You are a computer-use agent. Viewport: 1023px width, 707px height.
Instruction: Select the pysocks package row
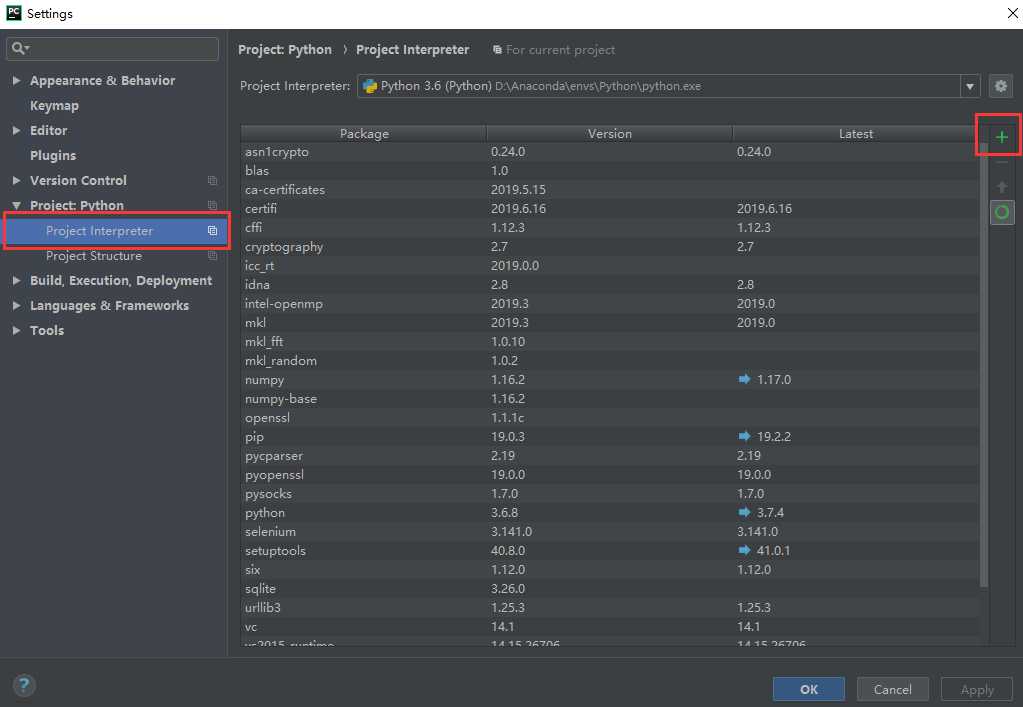coord(609,494)
